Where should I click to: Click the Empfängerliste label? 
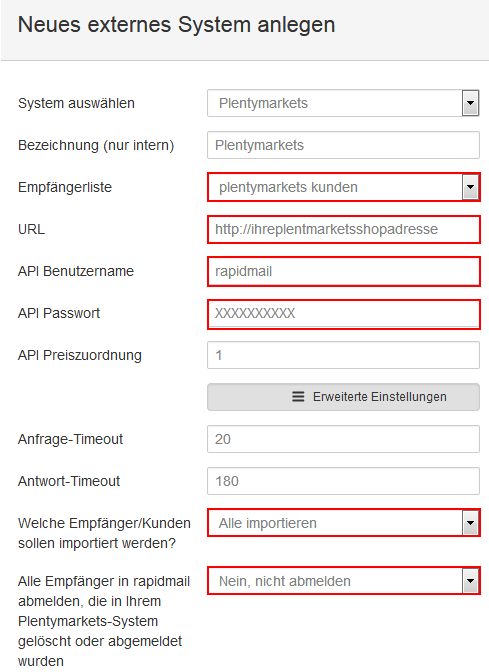pyautogui.click(x=65, y=188)
